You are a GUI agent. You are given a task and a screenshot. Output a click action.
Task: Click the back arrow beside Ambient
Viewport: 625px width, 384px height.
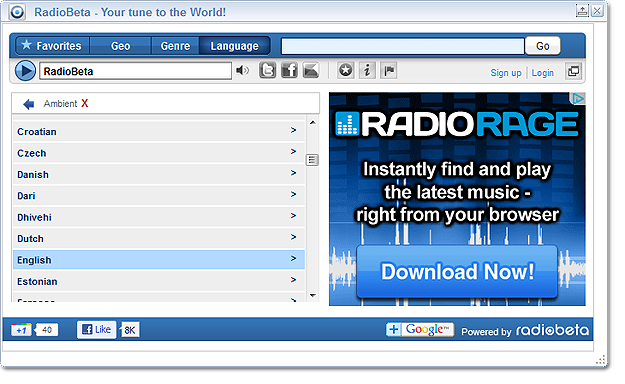[29, 104]
